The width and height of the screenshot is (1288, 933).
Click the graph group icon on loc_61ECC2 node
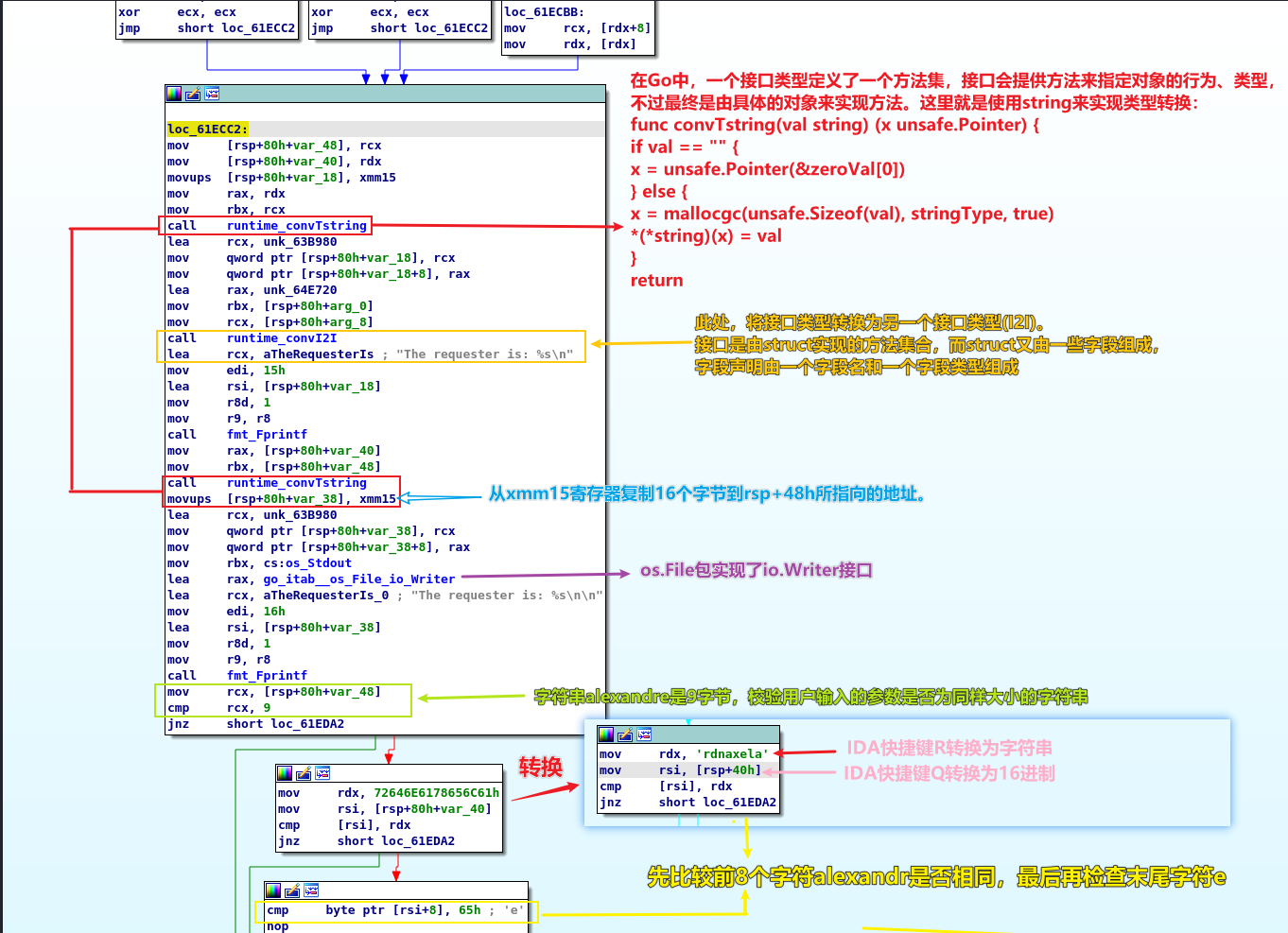click(x=212, y=94)
